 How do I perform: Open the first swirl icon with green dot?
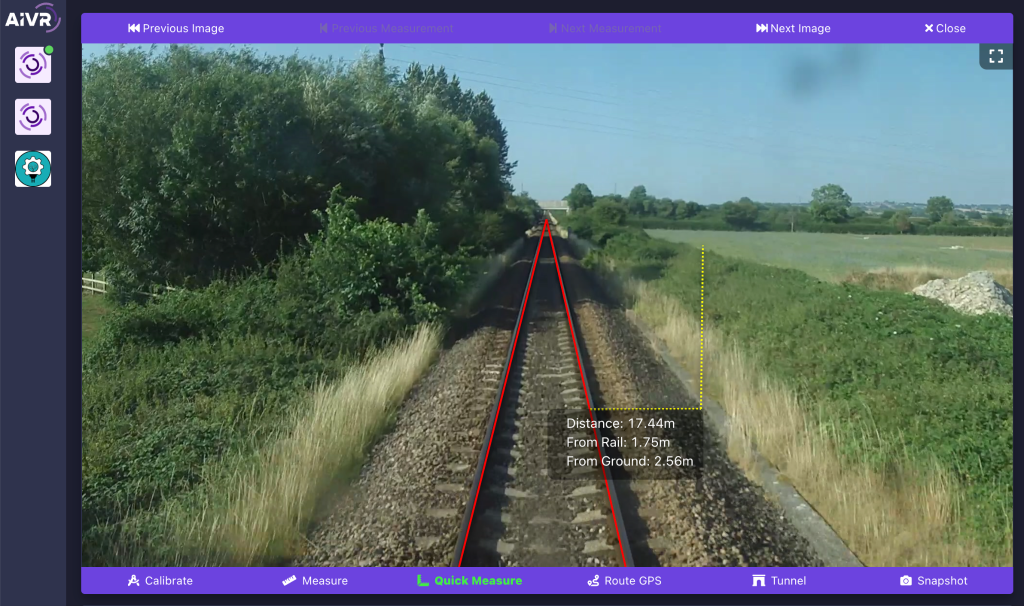tap(33, 65)
